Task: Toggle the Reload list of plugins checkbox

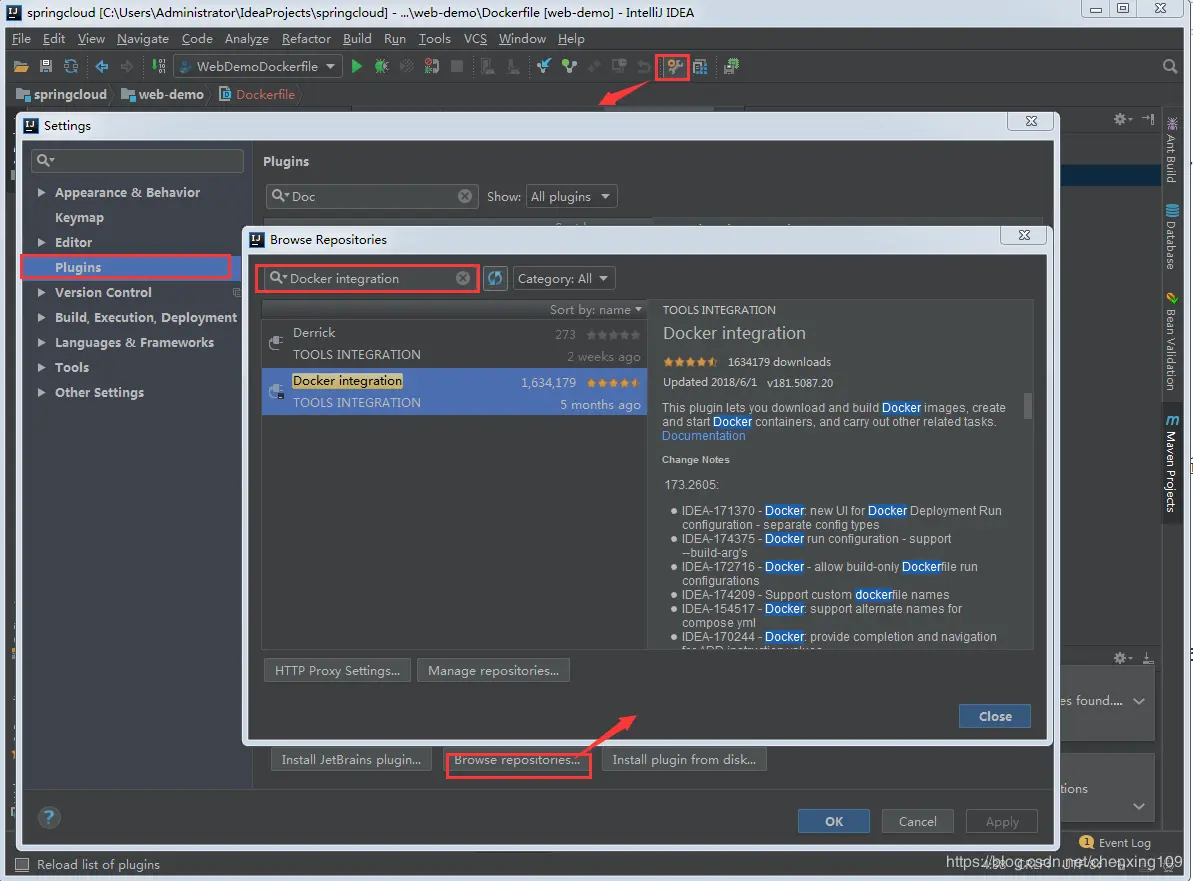Action: (x=22, y=865)
